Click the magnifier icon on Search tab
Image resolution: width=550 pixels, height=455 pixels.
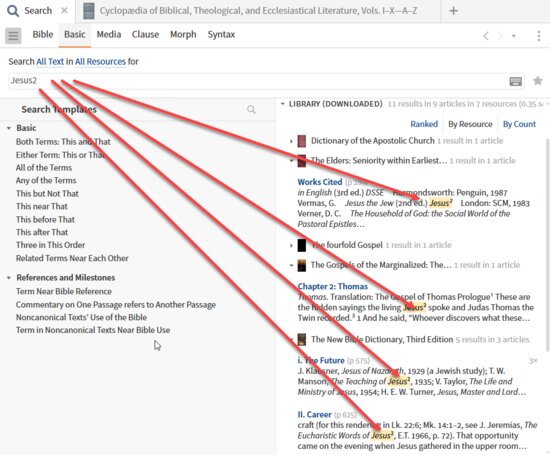[13, 11]
